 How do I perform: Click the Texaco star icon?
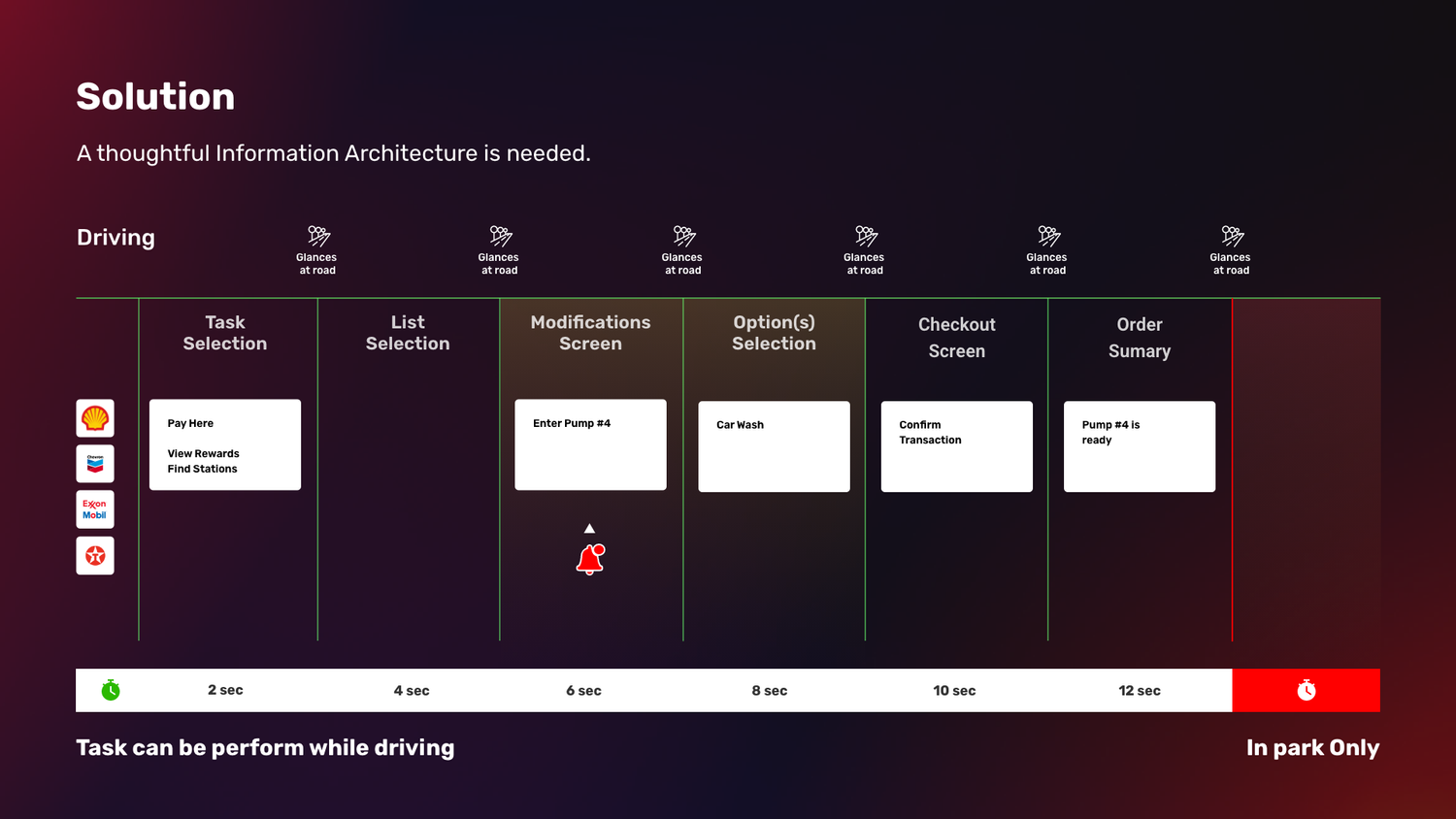[94, 555]
